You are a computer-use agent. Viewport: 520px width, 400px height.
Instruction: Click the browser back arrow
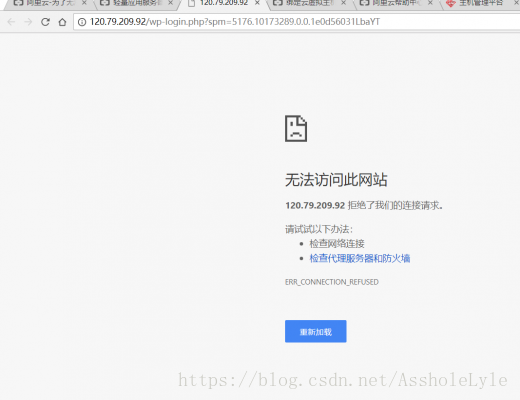click(11, 22)
